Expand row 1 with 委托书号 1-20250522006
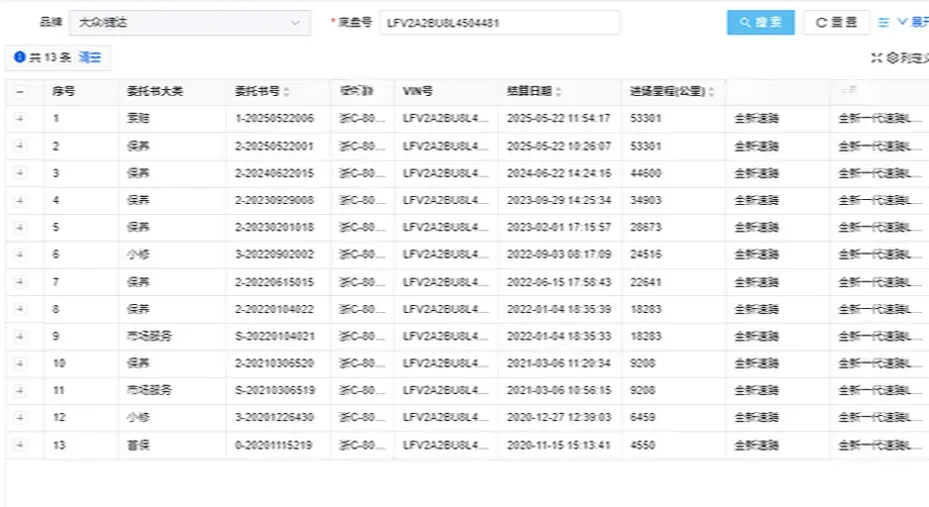 [20, 118]
